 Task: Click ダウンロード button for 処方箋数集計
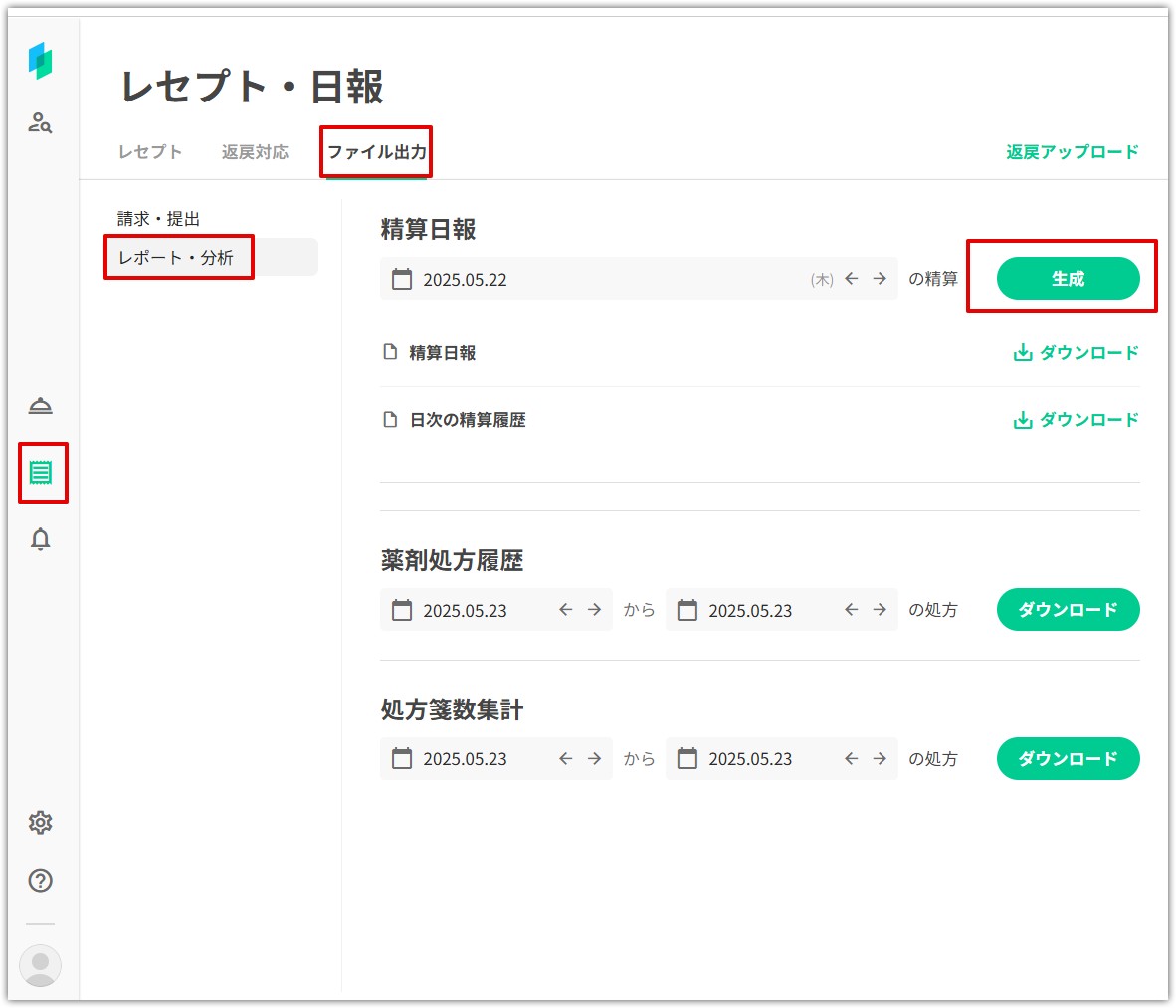click(x=1068, y=759)
